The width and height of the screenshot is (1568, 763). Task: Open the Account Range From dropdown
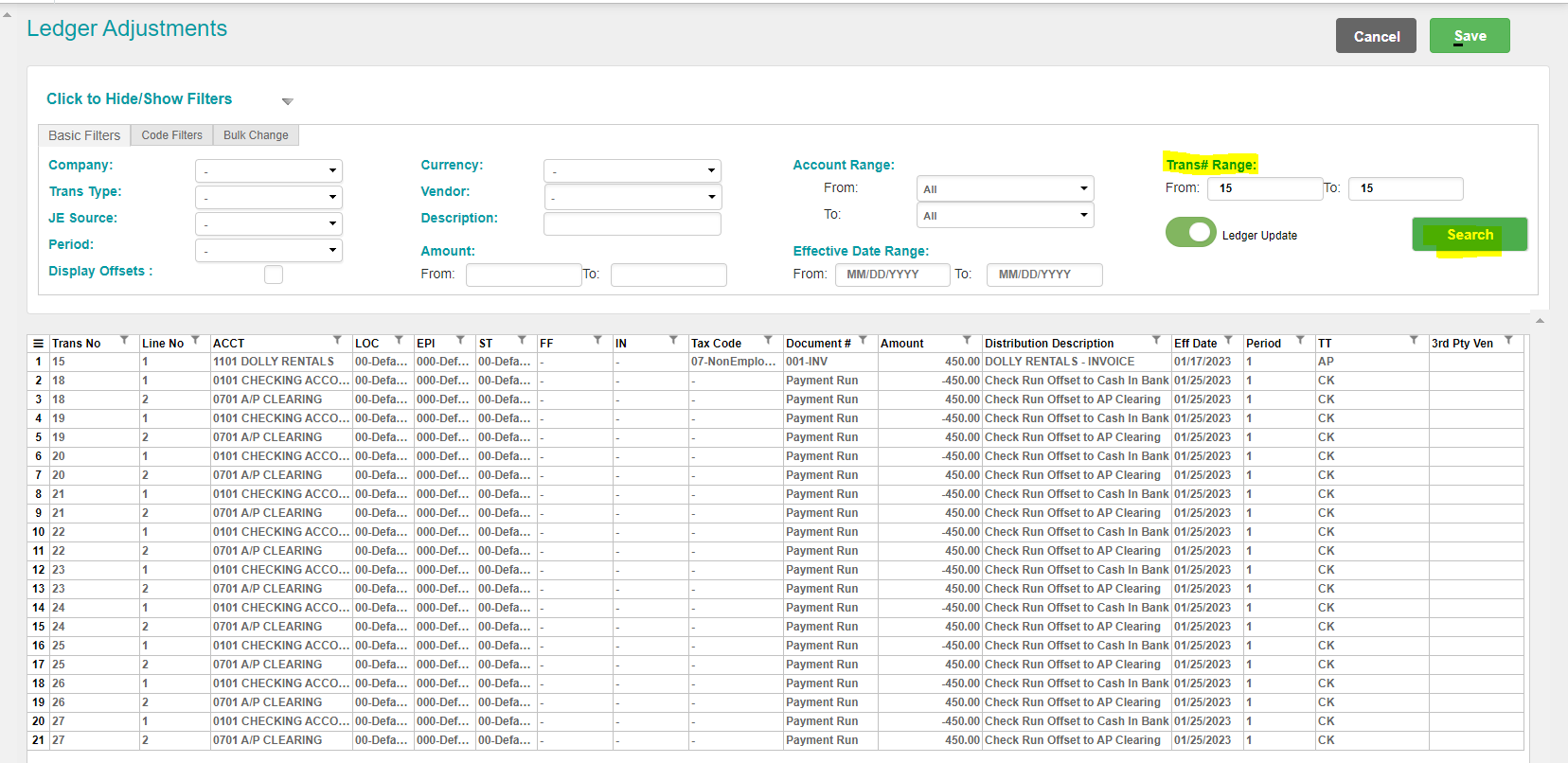pyautogui.click(x=1005, y=189)
